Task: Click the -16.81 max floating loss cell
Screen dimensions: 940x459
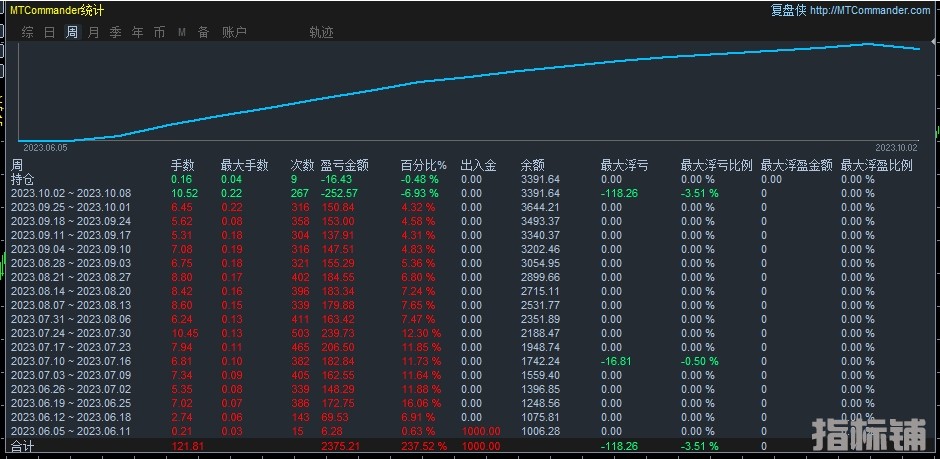Action: pos(616,361)
